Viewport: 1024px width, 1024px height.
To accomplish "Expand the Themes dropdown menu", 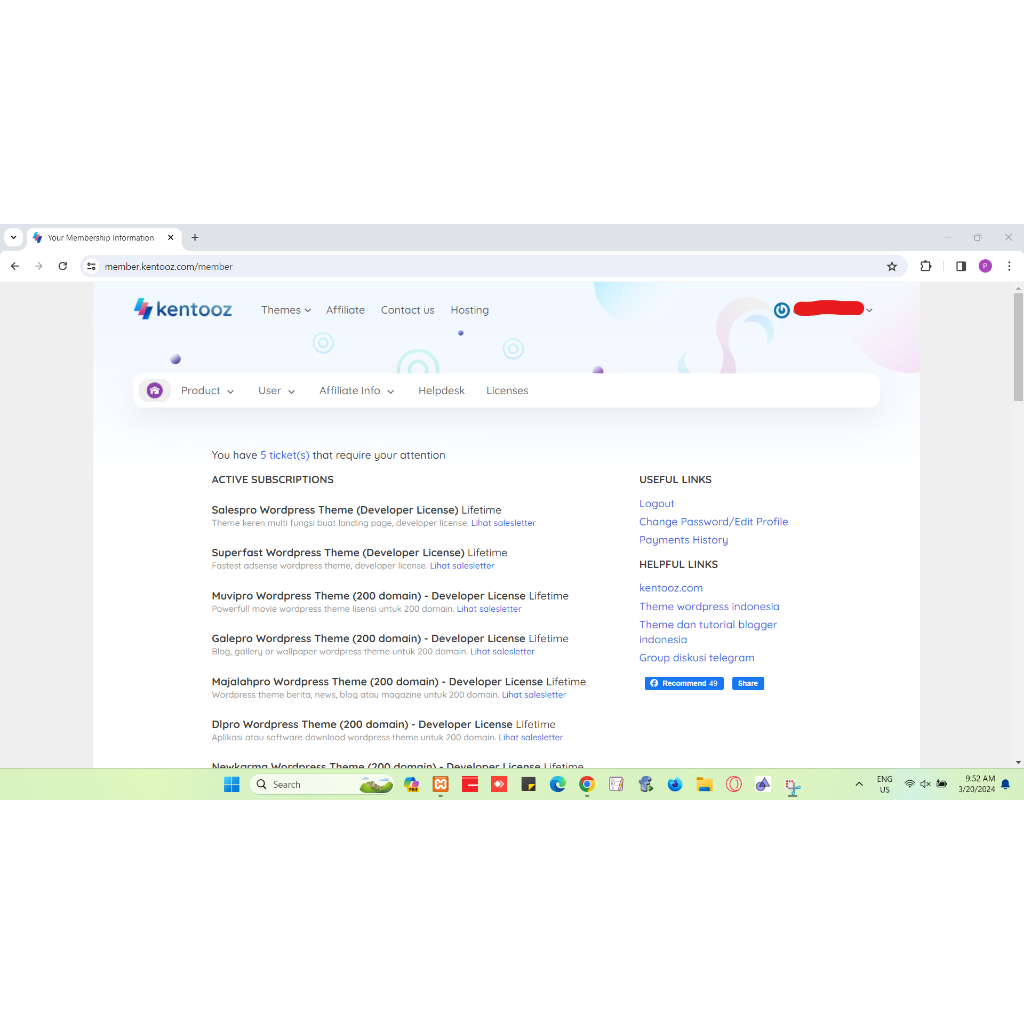I will [x=285, y=310].
